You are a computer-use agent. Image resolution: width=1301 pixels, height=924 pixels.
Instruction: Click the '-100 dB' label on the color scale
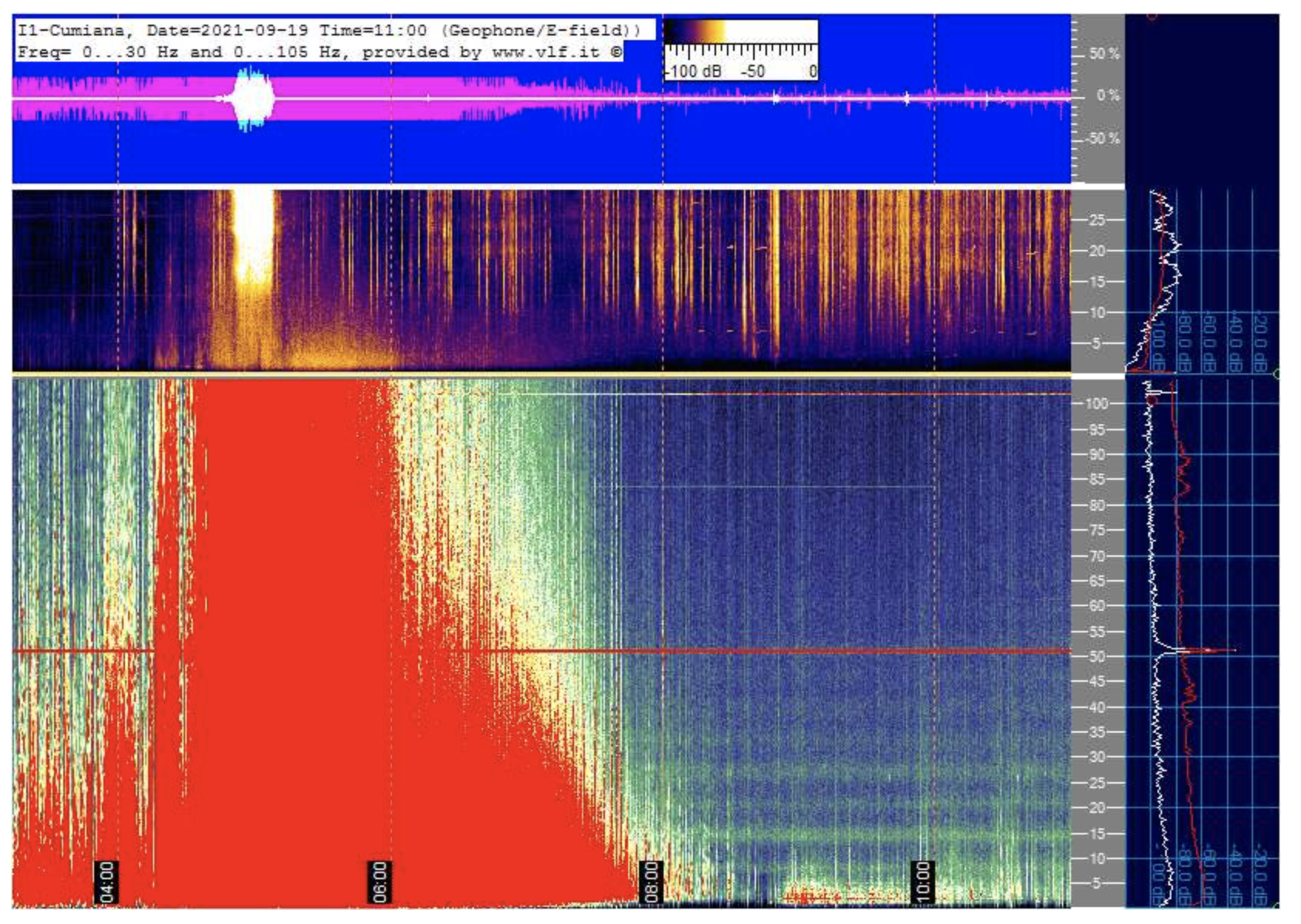click(x=694, y=71)
